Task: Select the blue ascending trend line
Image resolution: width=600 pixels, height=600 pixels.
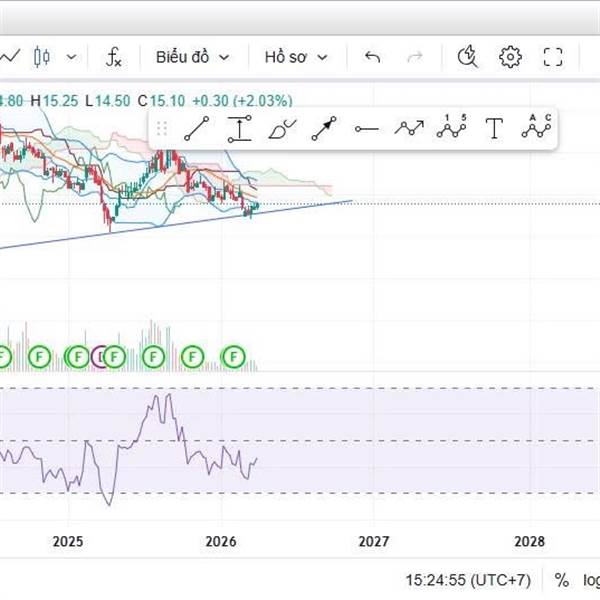Action: (176, 224)
